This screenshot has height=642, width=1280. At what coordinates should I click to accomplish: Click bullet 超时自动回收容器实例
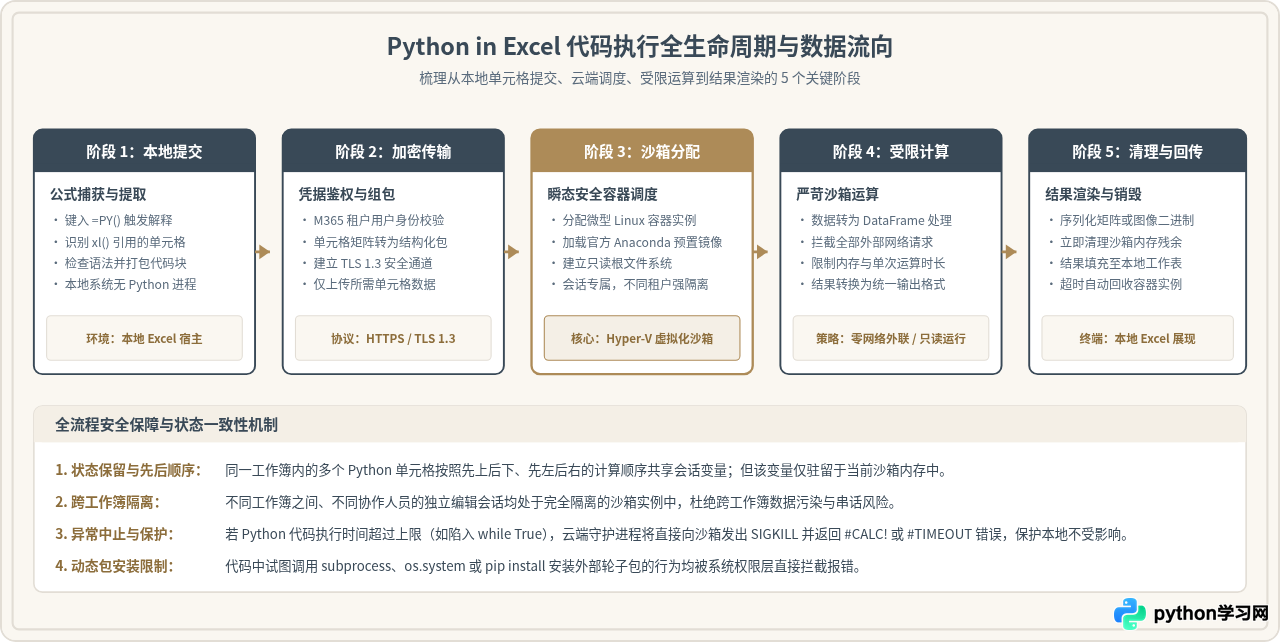point(1121,284)
